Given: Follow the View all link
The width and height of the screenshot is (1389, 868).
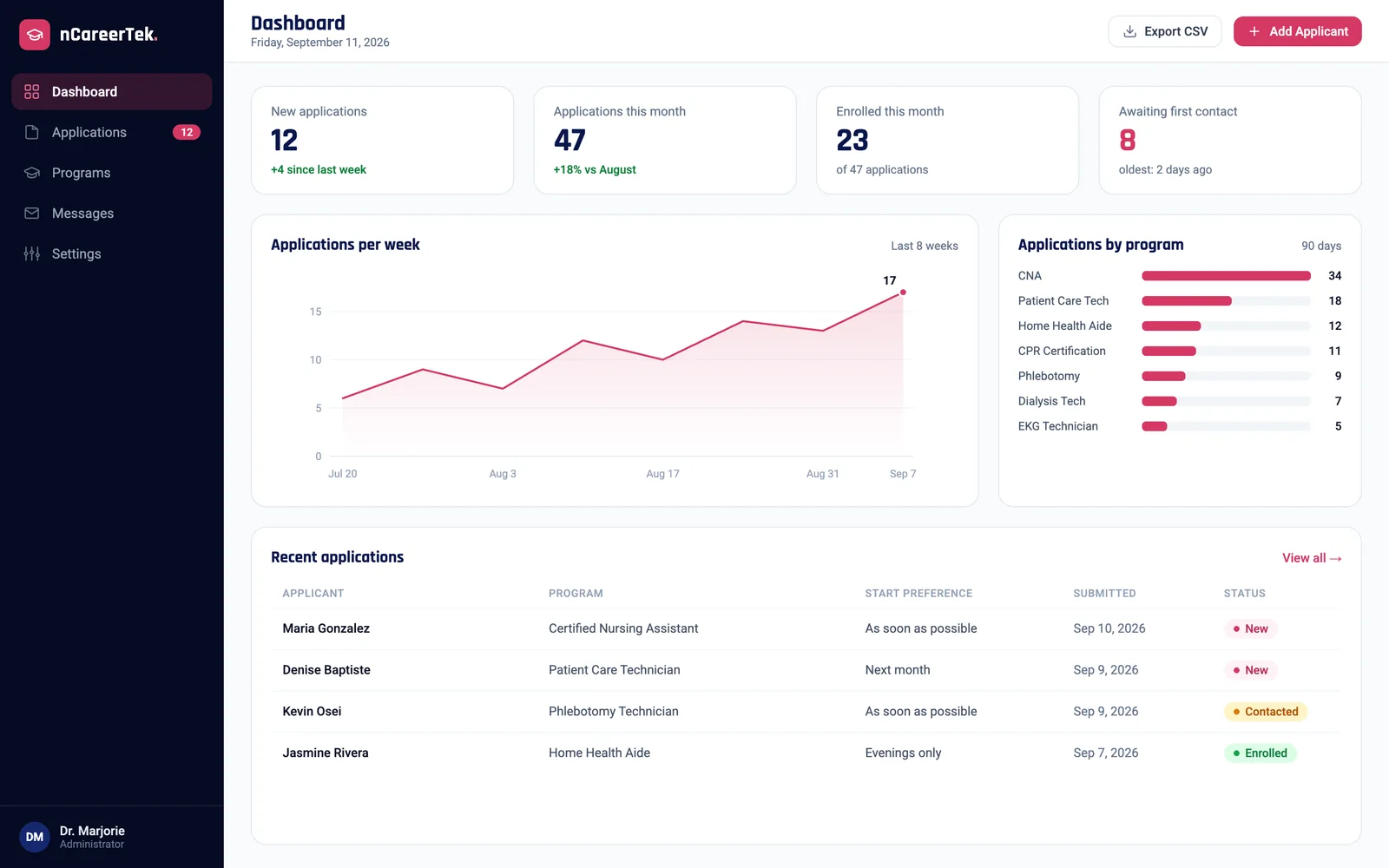Looking at the screenshot, I should coord(1312,558).
